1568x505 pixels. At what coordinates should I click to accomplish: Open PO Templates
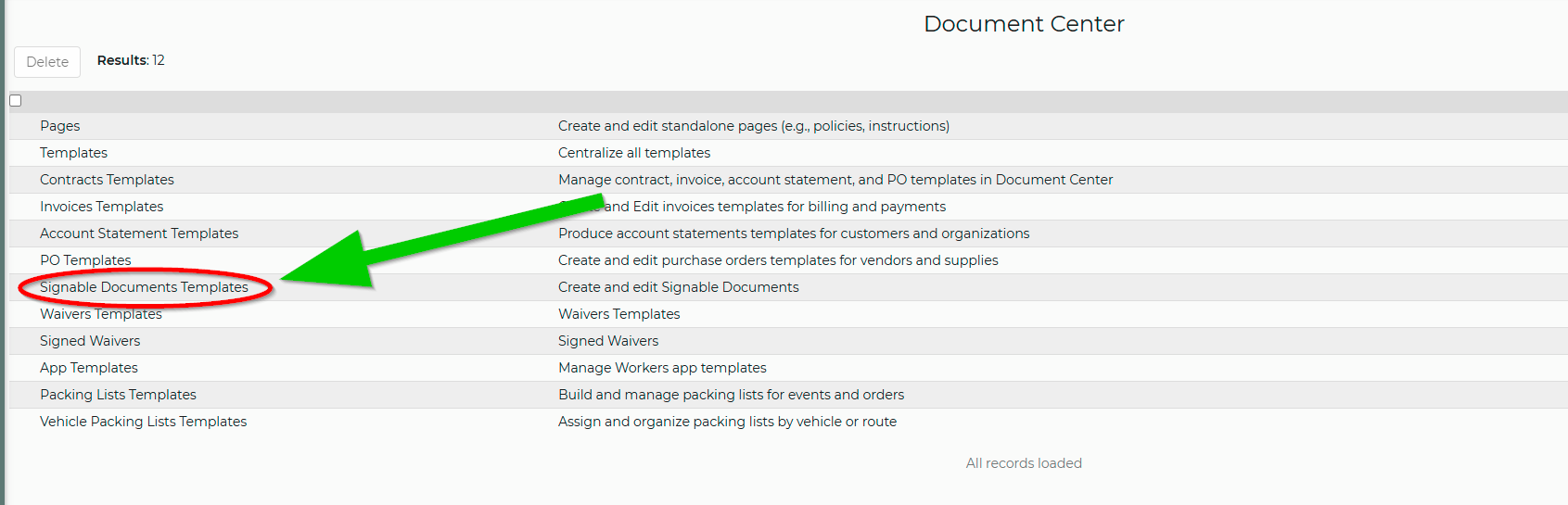[x=85, y=260]
